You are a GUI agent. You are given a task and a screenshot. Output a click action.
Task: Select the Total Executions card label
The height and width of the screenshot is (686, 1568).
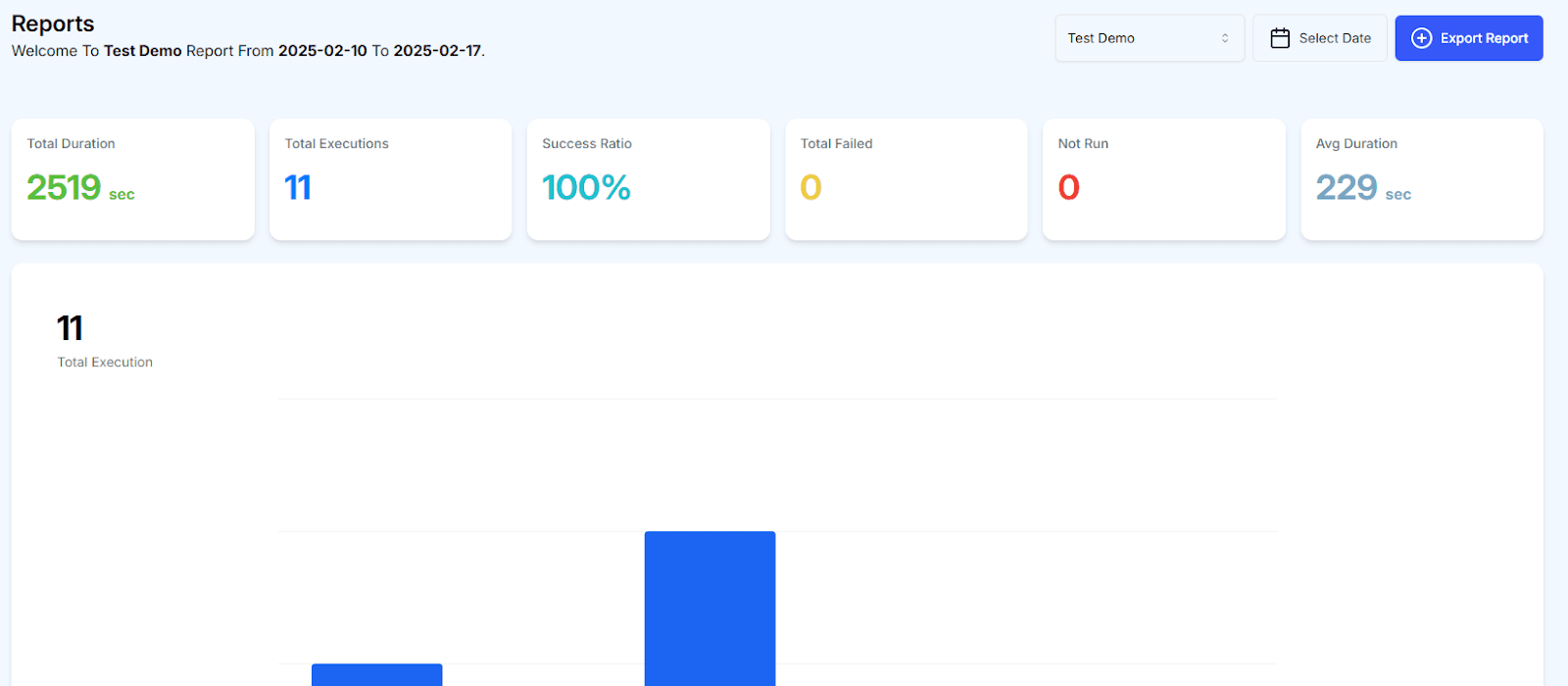pyautogui.click(x=337, y=143)
